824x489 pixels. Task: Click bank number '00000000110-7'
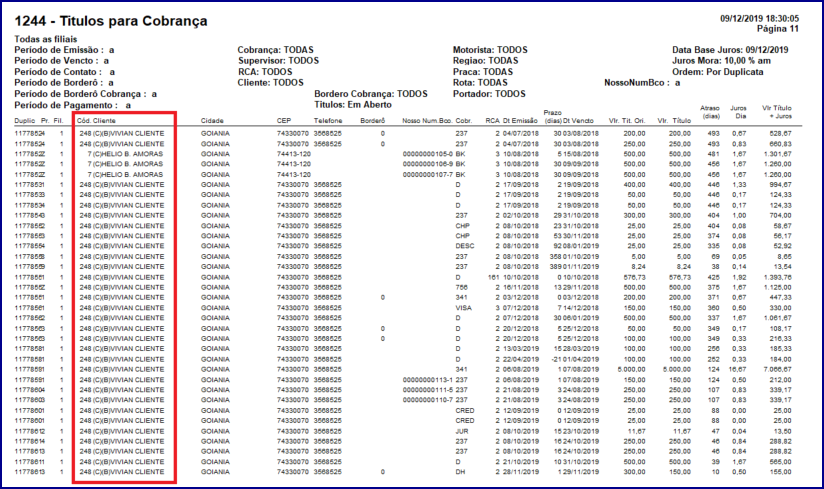pyautogui.click(x=428, y=400)
